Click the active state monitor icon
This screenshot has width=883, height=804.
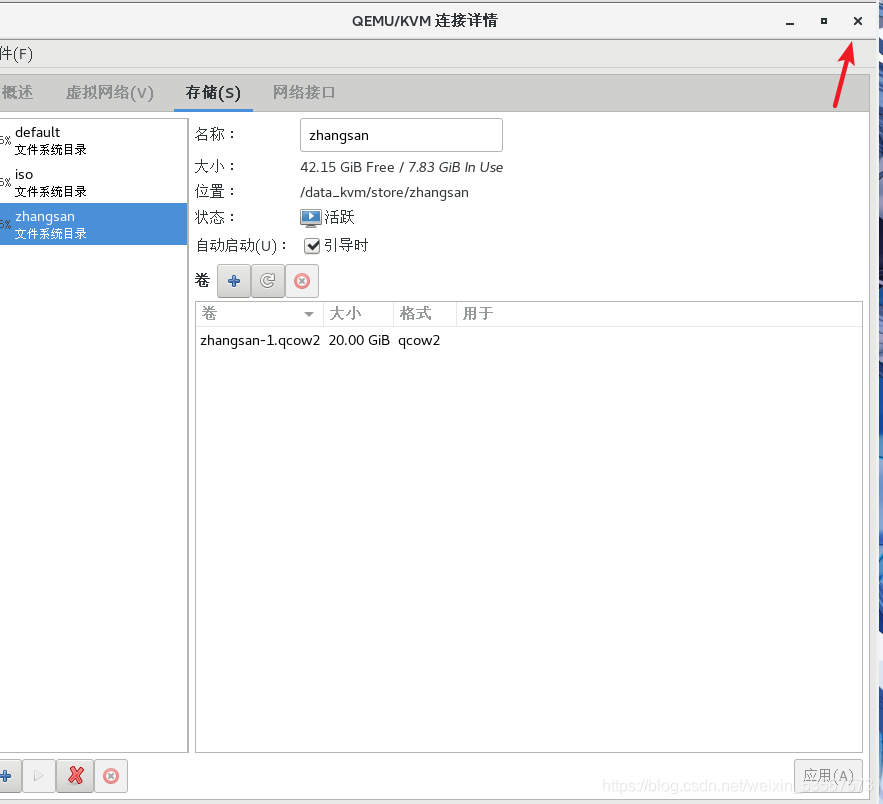coord(310,218)
